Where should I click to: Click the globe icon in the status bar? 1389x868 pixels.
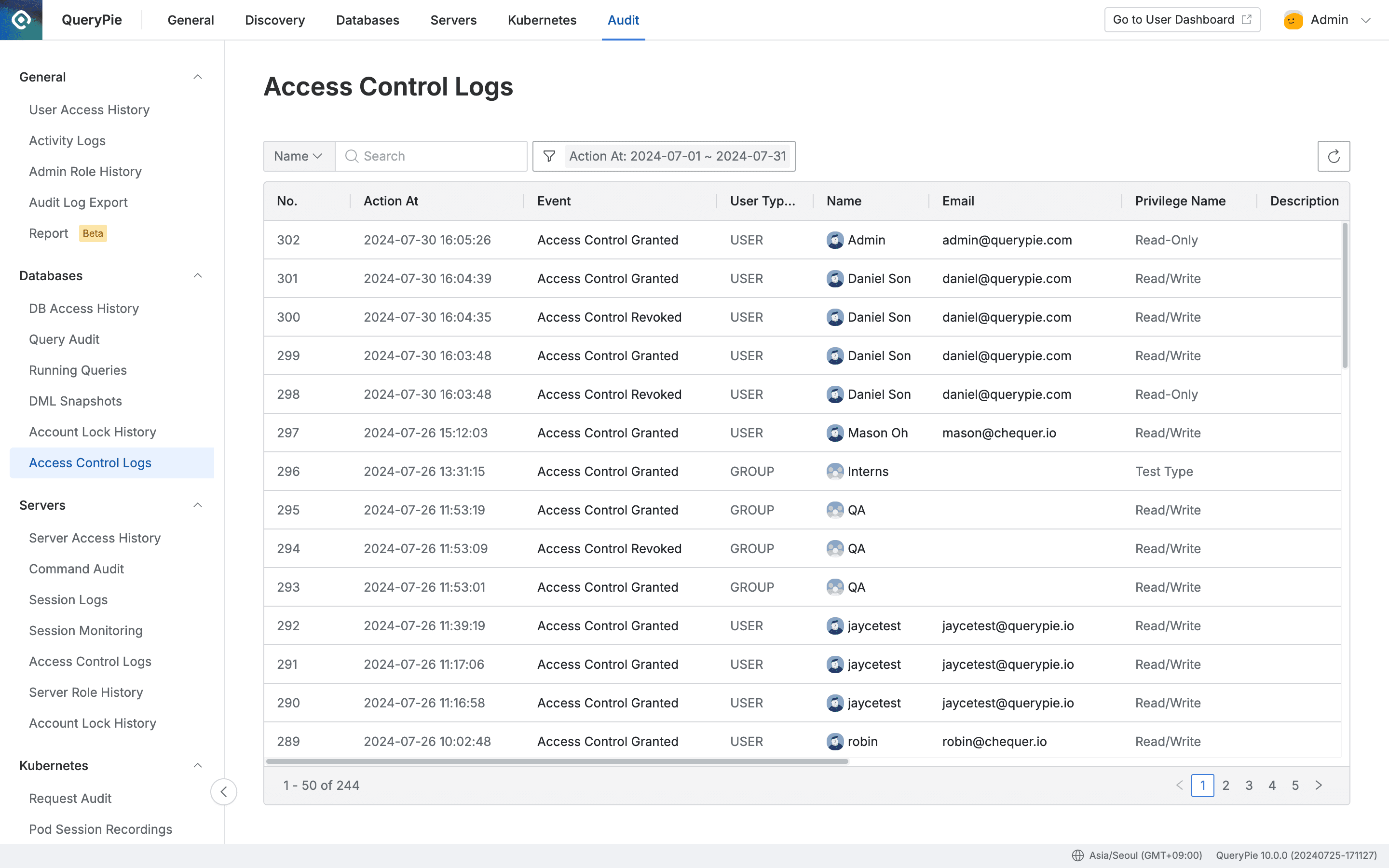pos(1079,855)
